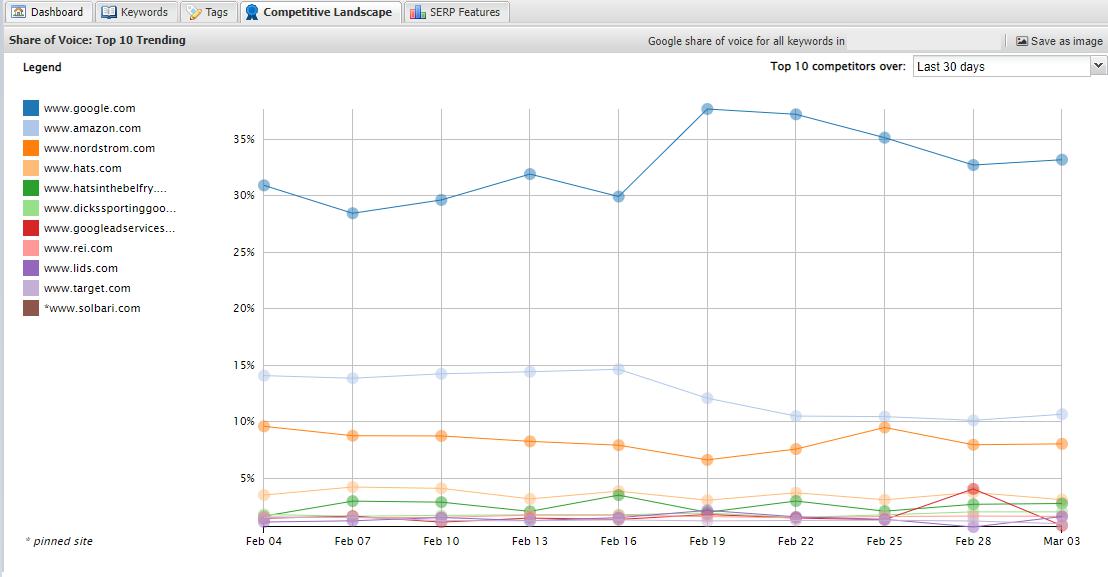Viewport: 1108px width, 577px height.
Task: Click the Mar 03 data point on amazon line
Action: (1063, 412)
